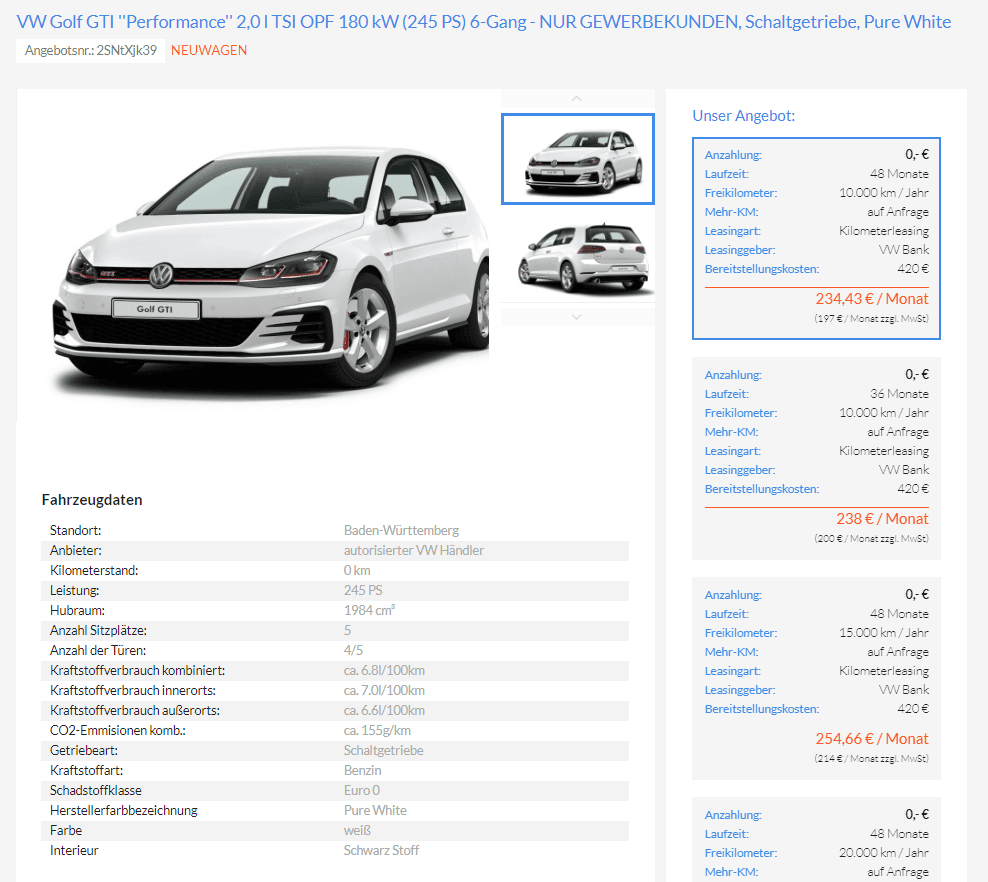The width and height of the screenshot is (988, 882).
Task: Select the 238 € / Monat offer
Action: coord(816,459)
